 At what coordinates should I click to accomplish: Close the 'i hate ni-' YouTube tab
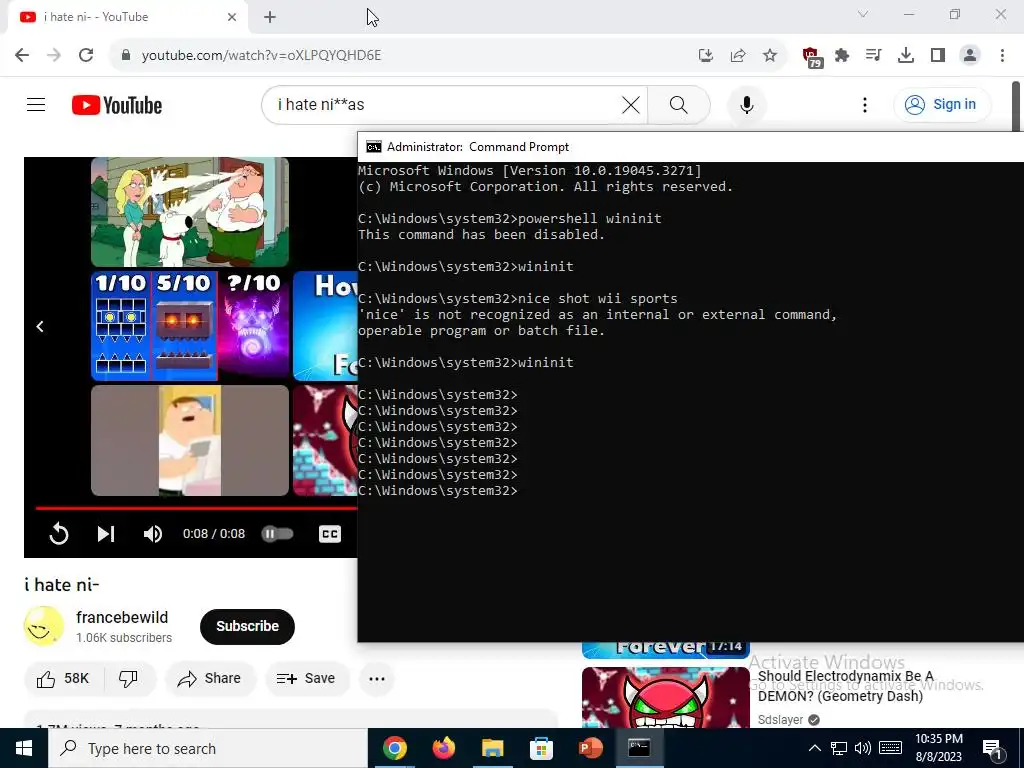click(x=232, y=17)
